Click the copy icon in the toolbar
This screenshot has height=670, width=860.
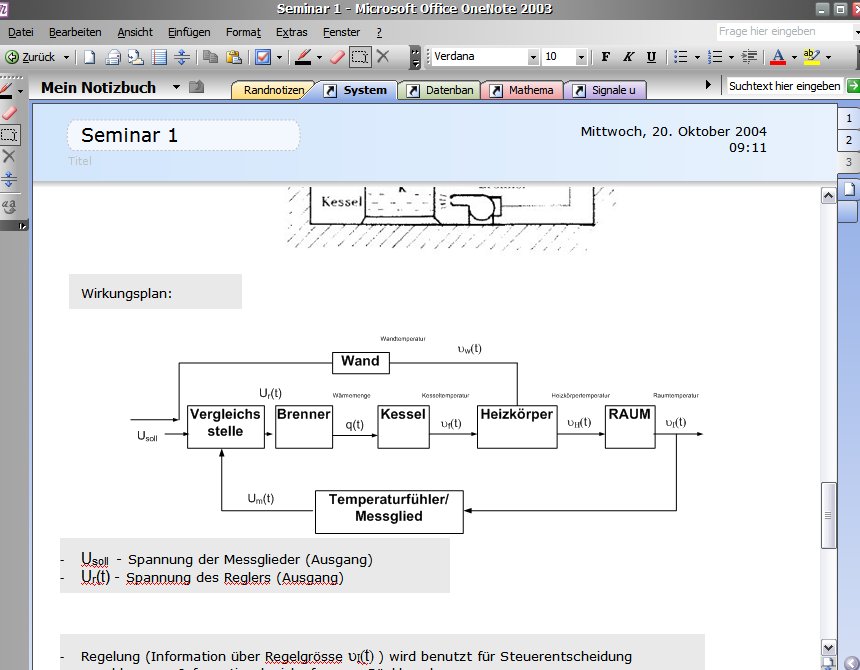click(x=210, y=57)
